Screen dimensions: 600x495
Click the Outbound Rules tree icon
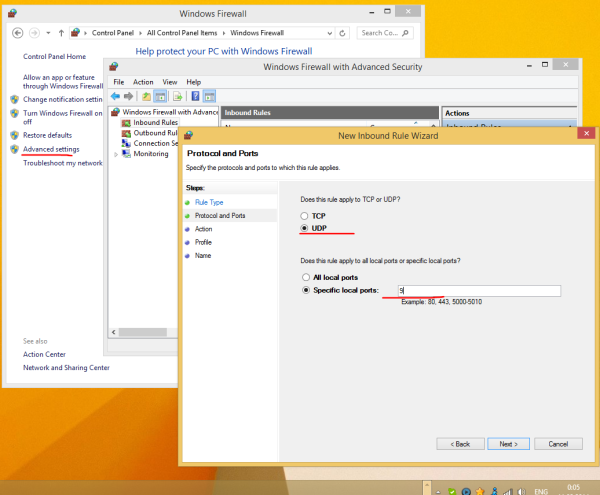[127, 133]
